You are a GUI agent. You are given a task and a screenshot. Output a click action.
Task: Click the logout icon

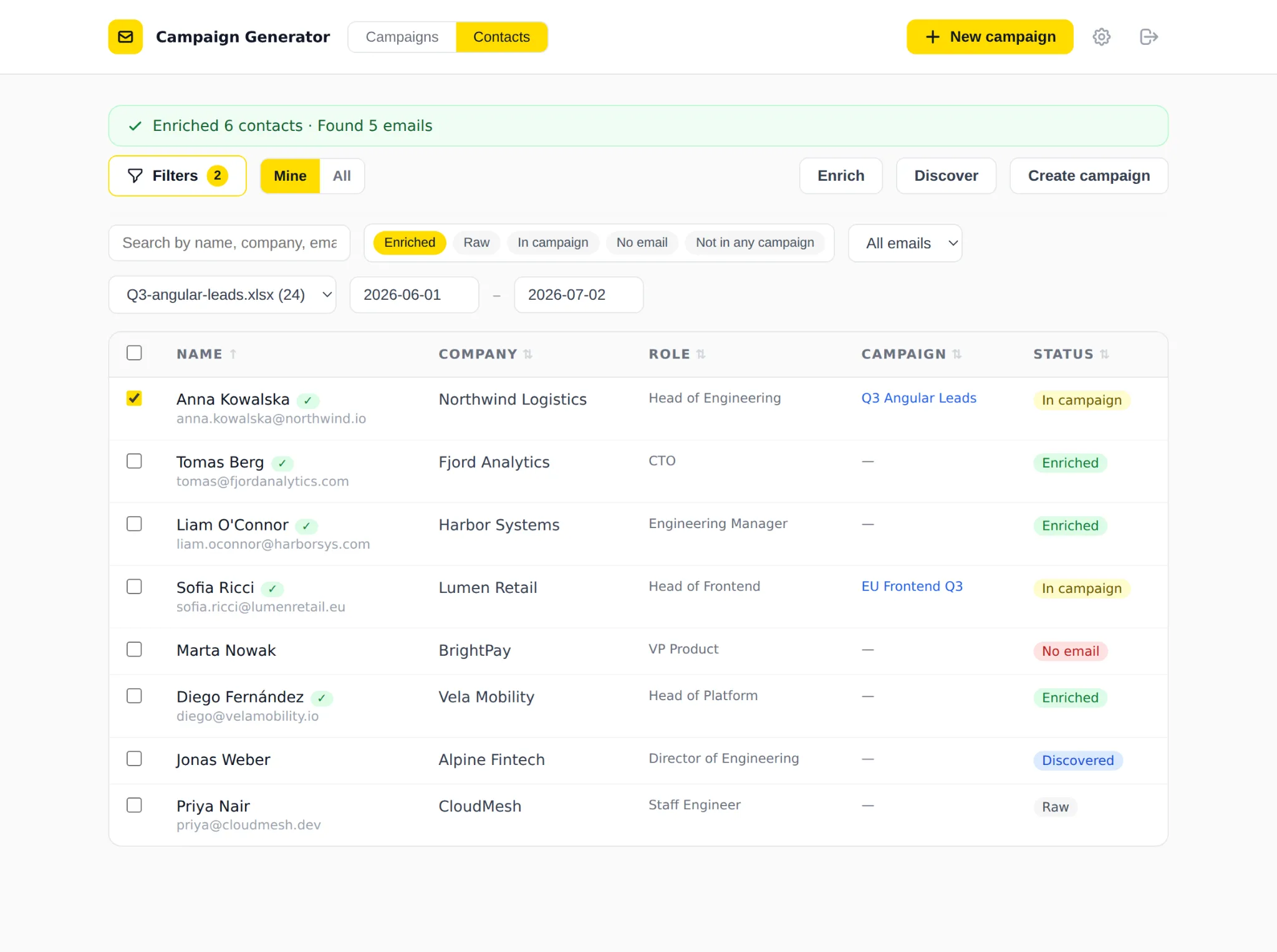pos(1149,37)
